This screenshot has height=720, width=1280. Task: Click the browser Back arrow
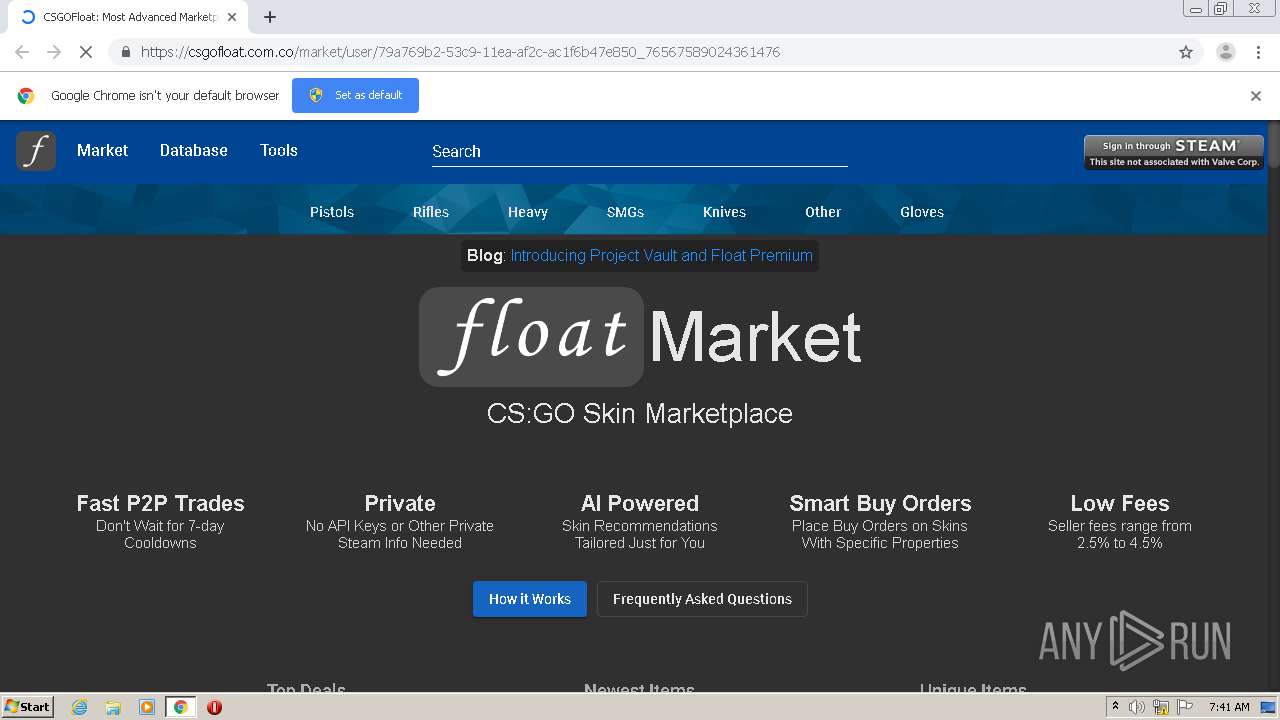[22, 52]
